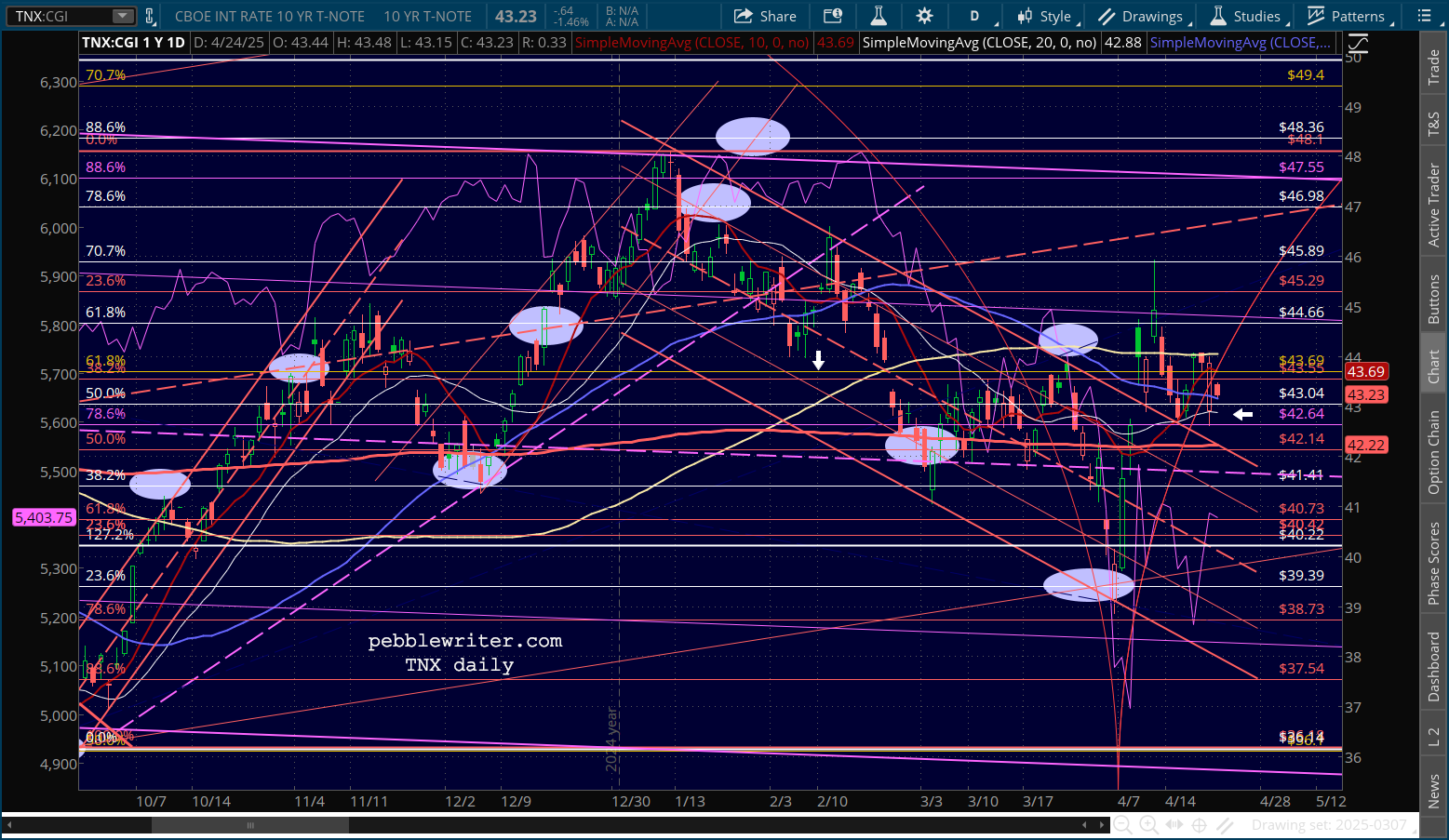
Task: Open chart settings gear icon
Action: (924, 16)
